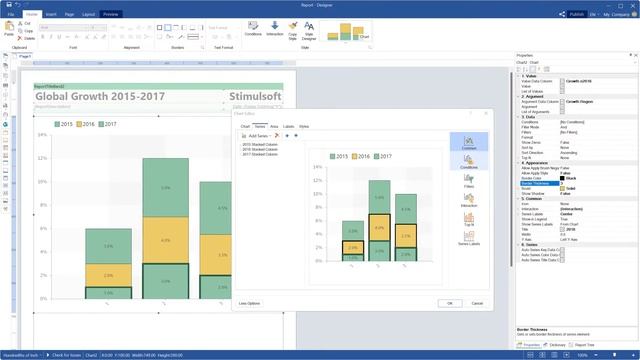Collapse the 2. Argument property group
Screen dimensions: 640x360
point(518,97)
